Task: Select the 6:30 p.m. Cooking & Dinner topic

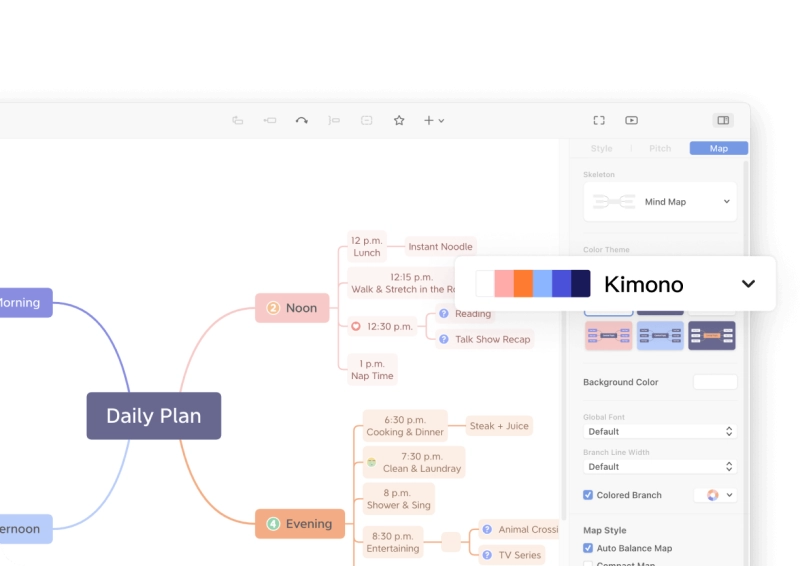Action: click(405, 426)
